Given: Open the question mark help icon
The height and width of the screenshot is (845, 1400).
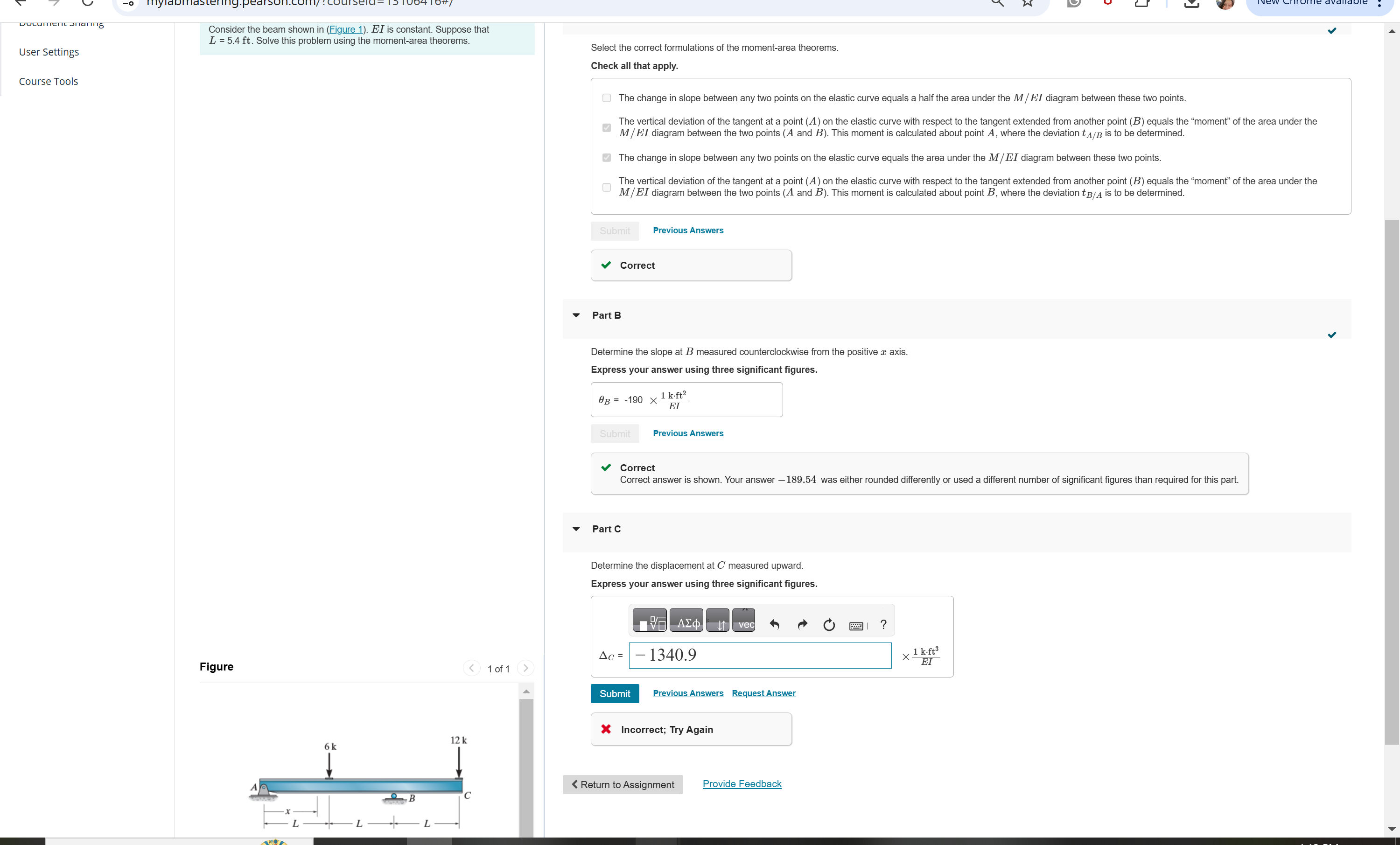Looking at the screenshot, I should tap(883, 624).
